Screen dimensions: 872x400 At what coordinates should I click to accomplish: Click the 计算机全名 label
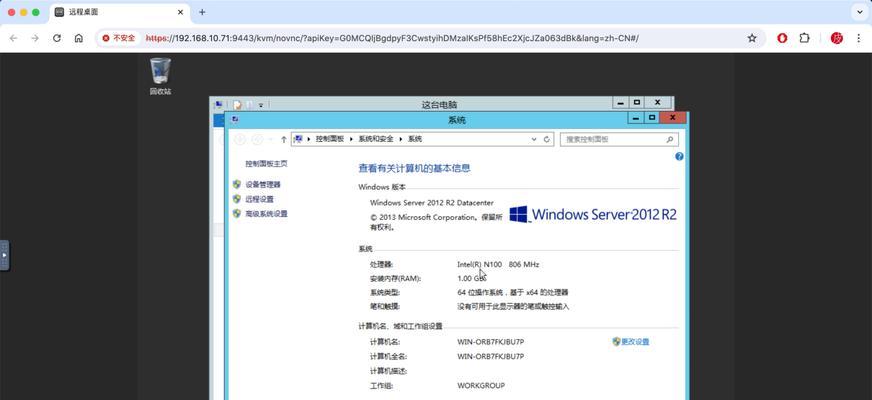(x=388, y=356)
